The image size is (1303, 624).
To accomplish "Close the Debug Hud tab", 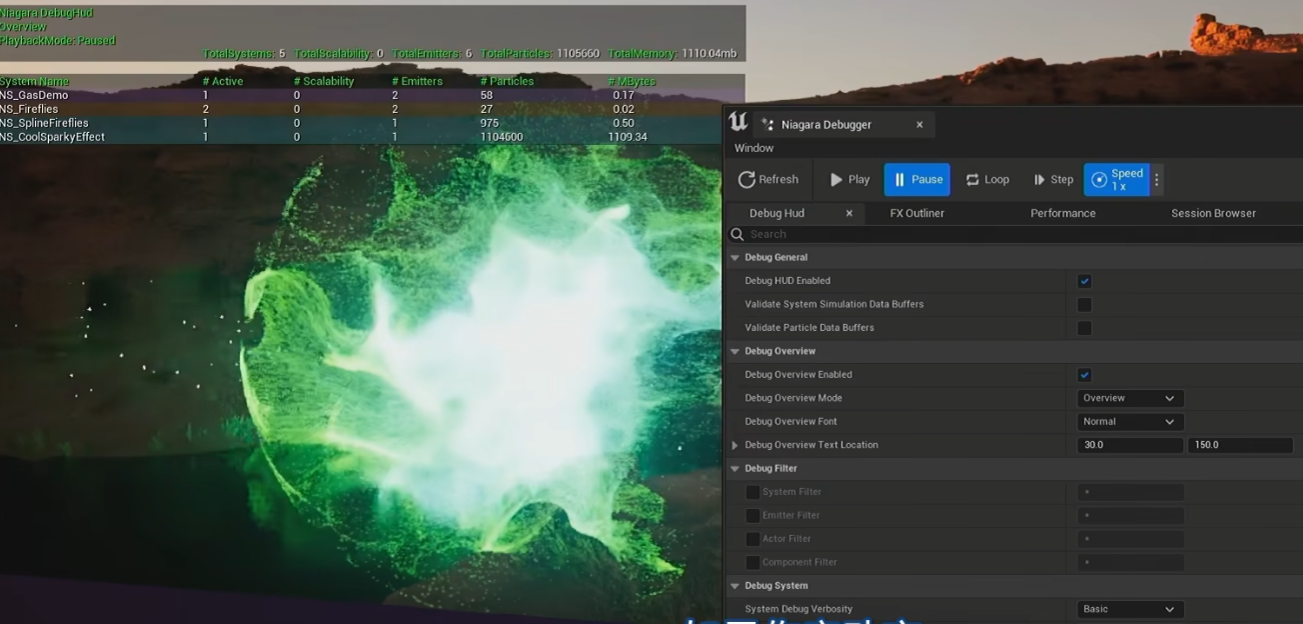I will coord(849,213).
